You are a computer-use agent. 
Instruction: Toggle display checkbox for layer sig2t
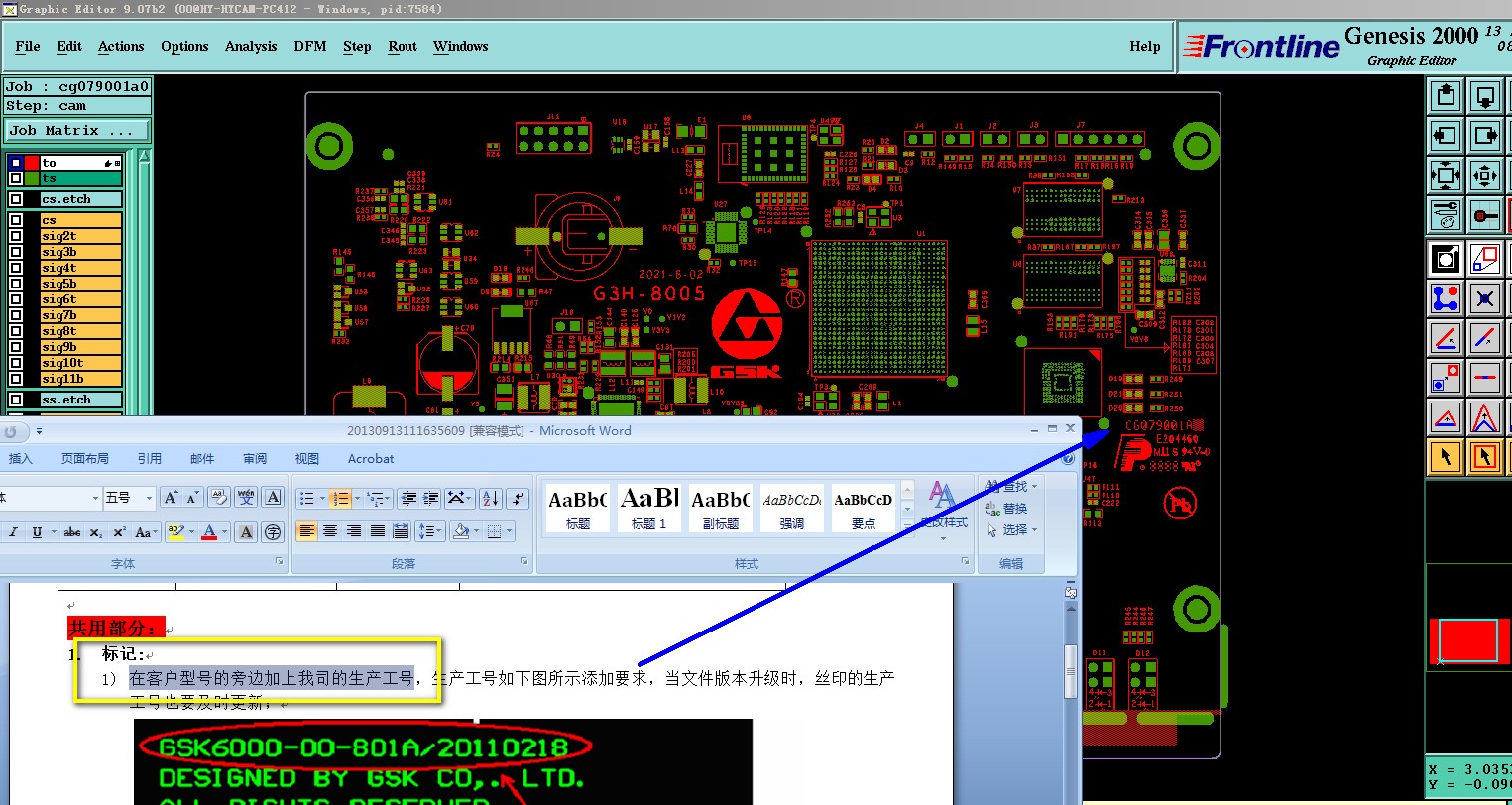coord(16,236)
